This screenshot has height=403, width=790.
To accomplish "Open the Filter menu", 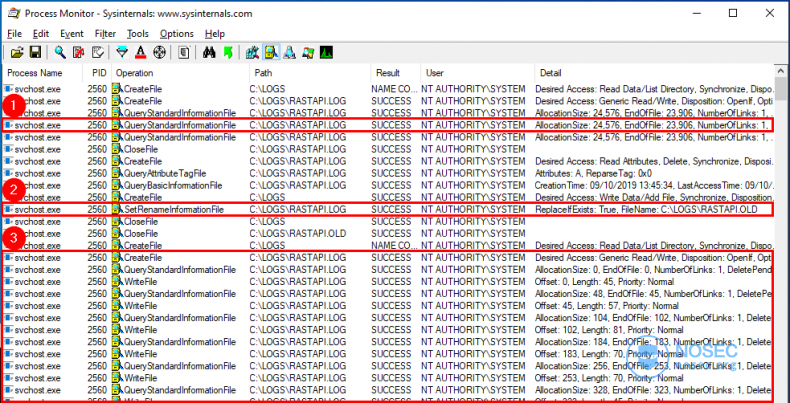I will pos(105,34).
